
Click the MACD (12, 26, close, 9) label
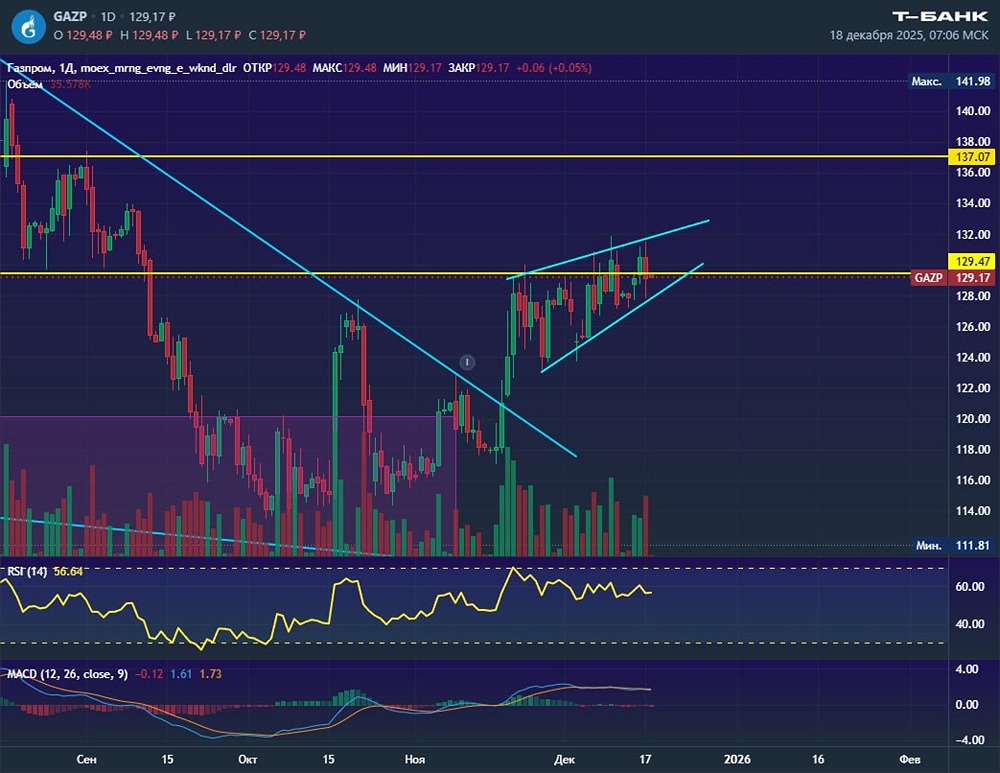point(67,674)
